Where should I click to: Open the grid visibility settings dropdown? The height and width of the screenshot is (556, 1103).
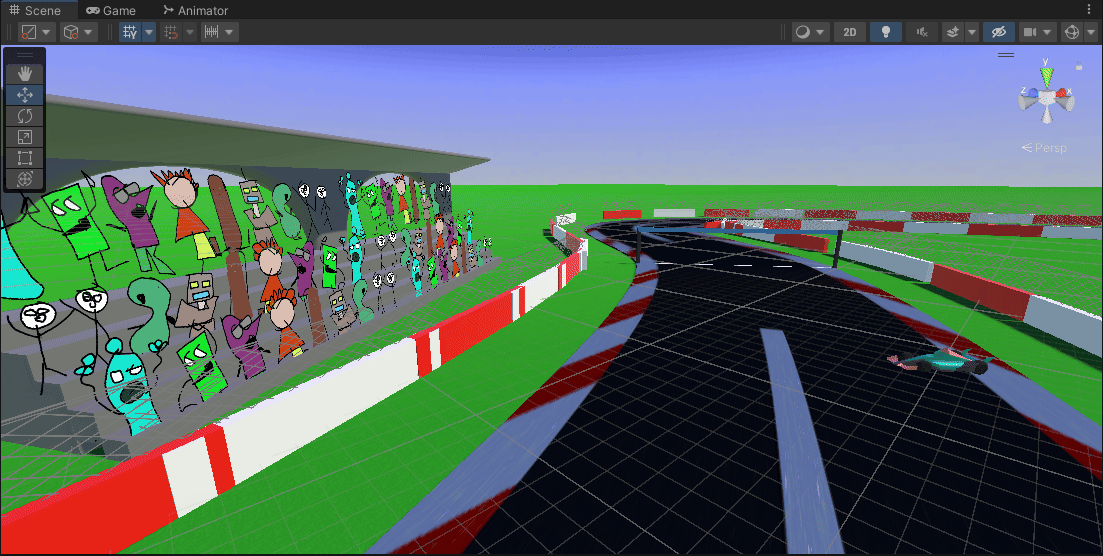[x=148, y=32]
